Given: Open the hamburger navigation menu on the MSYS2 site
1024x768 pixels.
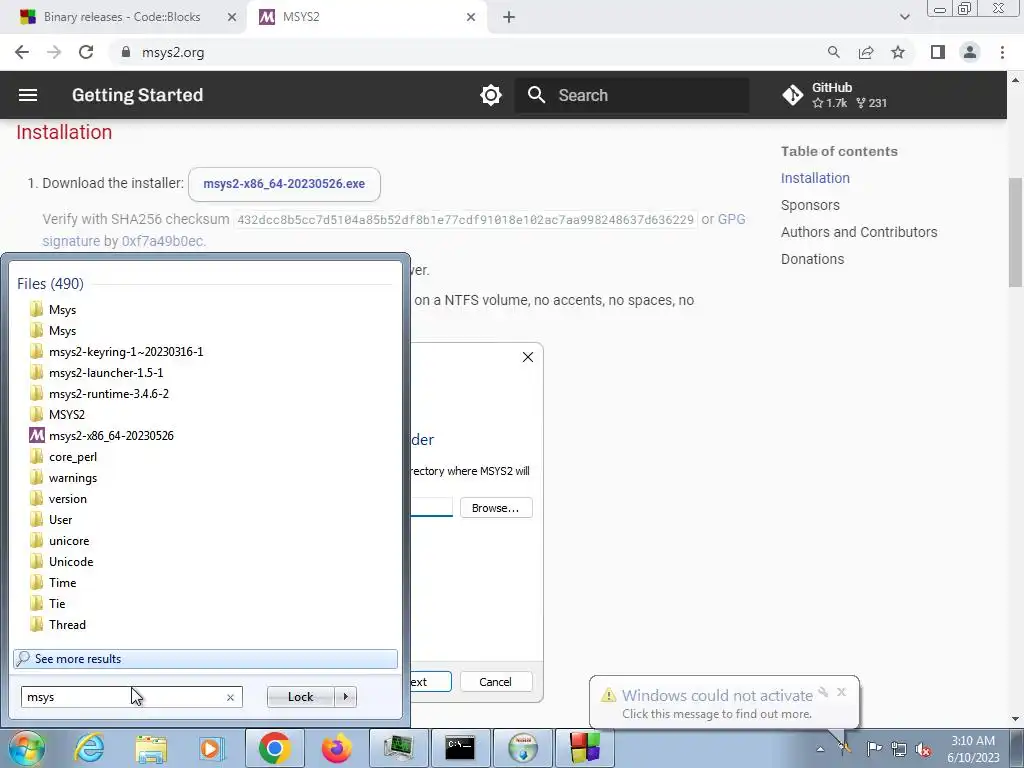Looking at the screenshot, I should [x=27, y=95].
